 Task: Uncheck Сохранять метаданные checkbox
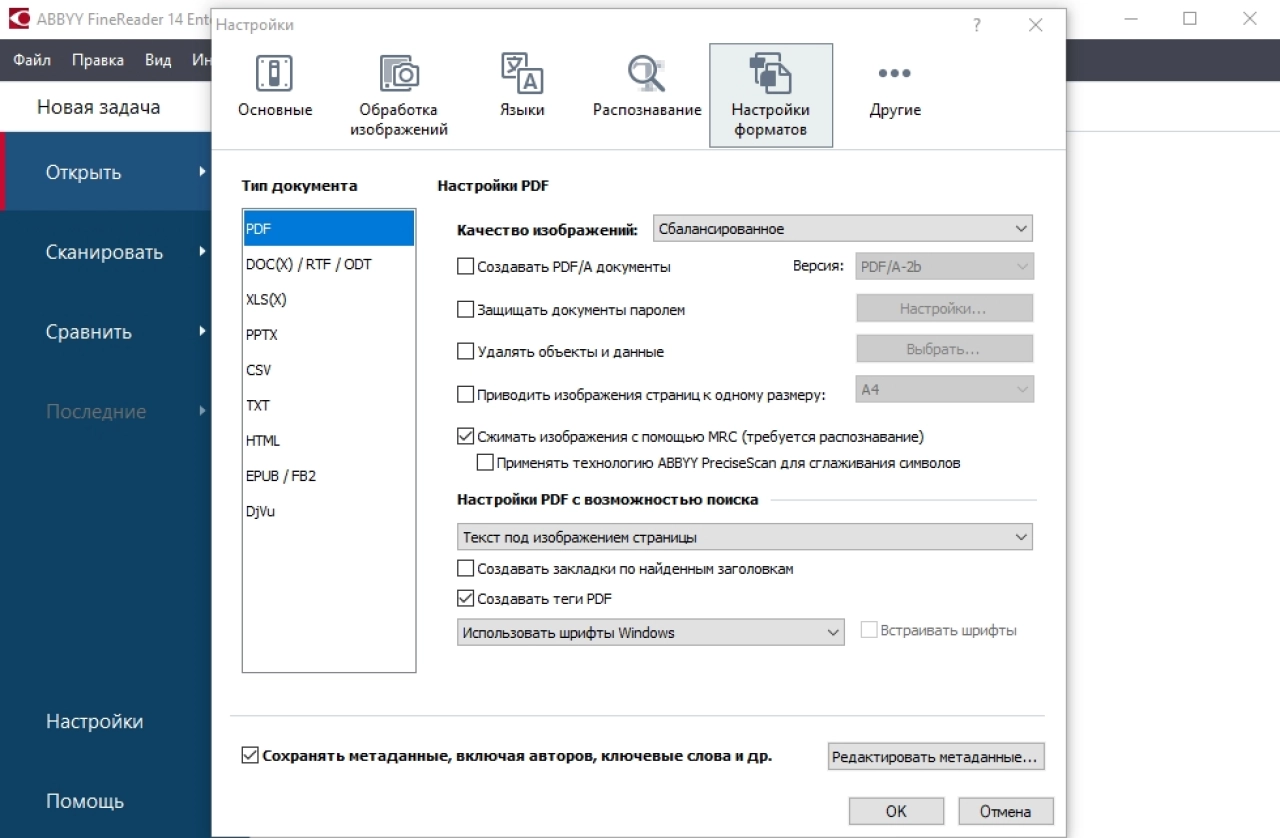[x=250, y=757]
